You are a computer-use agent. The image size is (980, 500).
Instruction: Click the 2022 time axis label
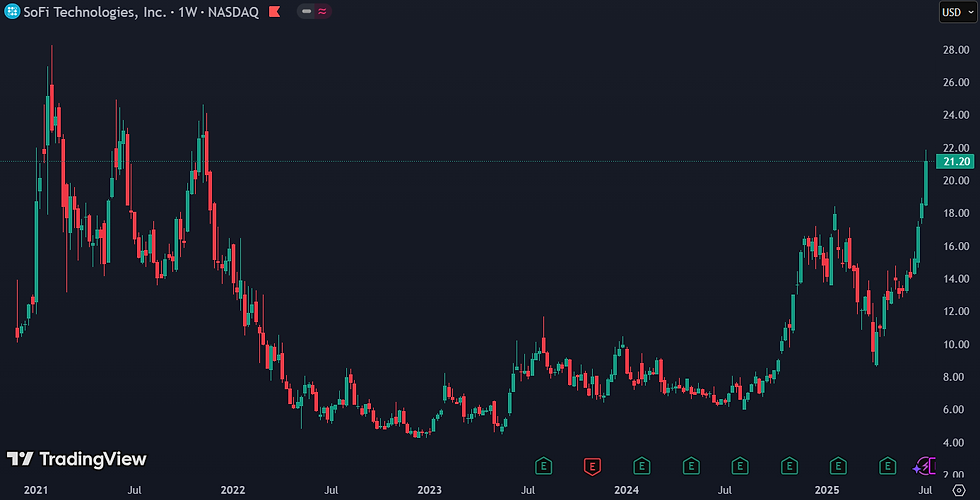(x=233, y=489)
